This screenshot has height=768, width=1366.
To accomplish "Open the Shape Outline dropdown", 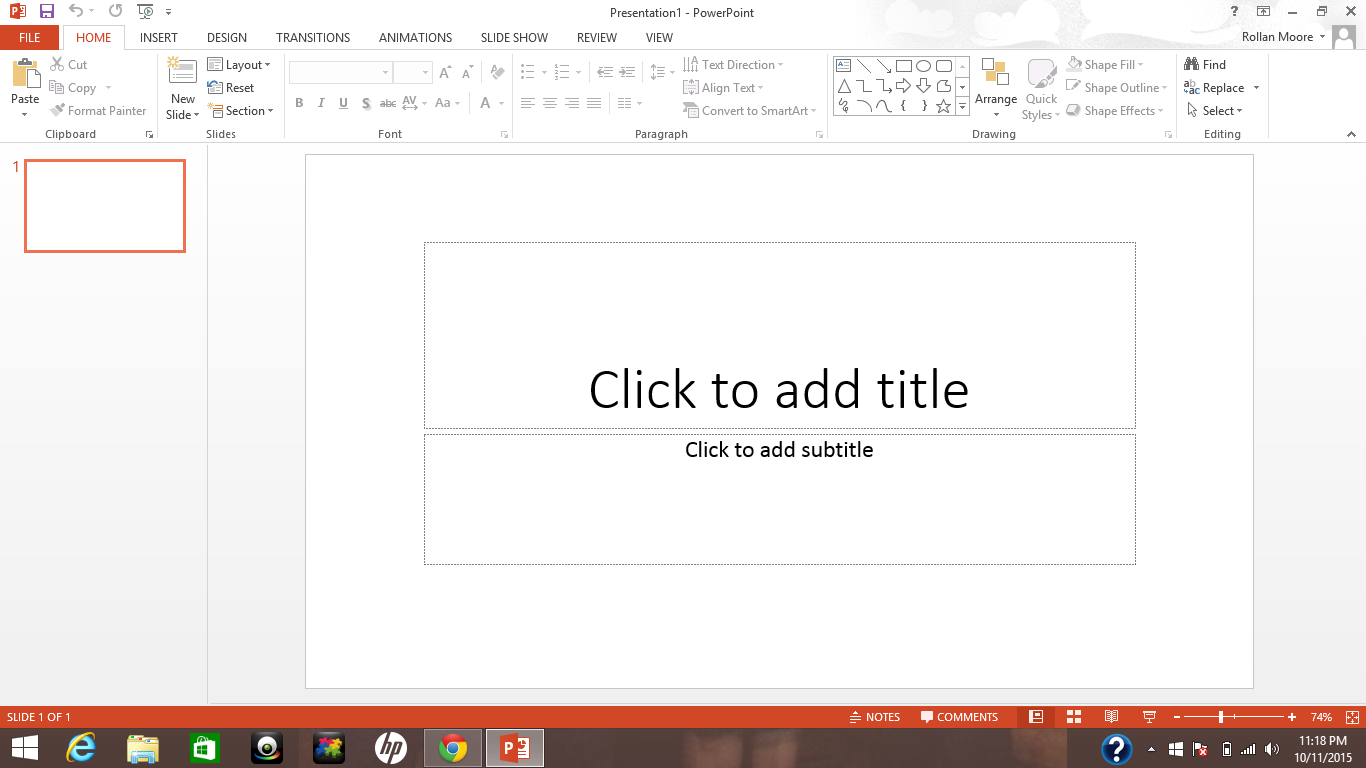I will pyautogui.click(x=1115, y=88).
